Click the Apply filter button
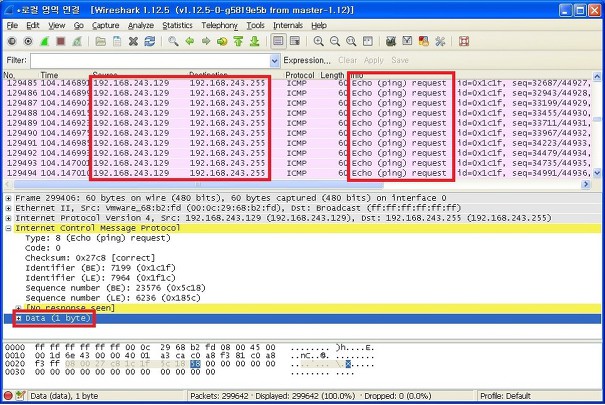This screenshot has width=605, height=405. click(x=373, y=61)
